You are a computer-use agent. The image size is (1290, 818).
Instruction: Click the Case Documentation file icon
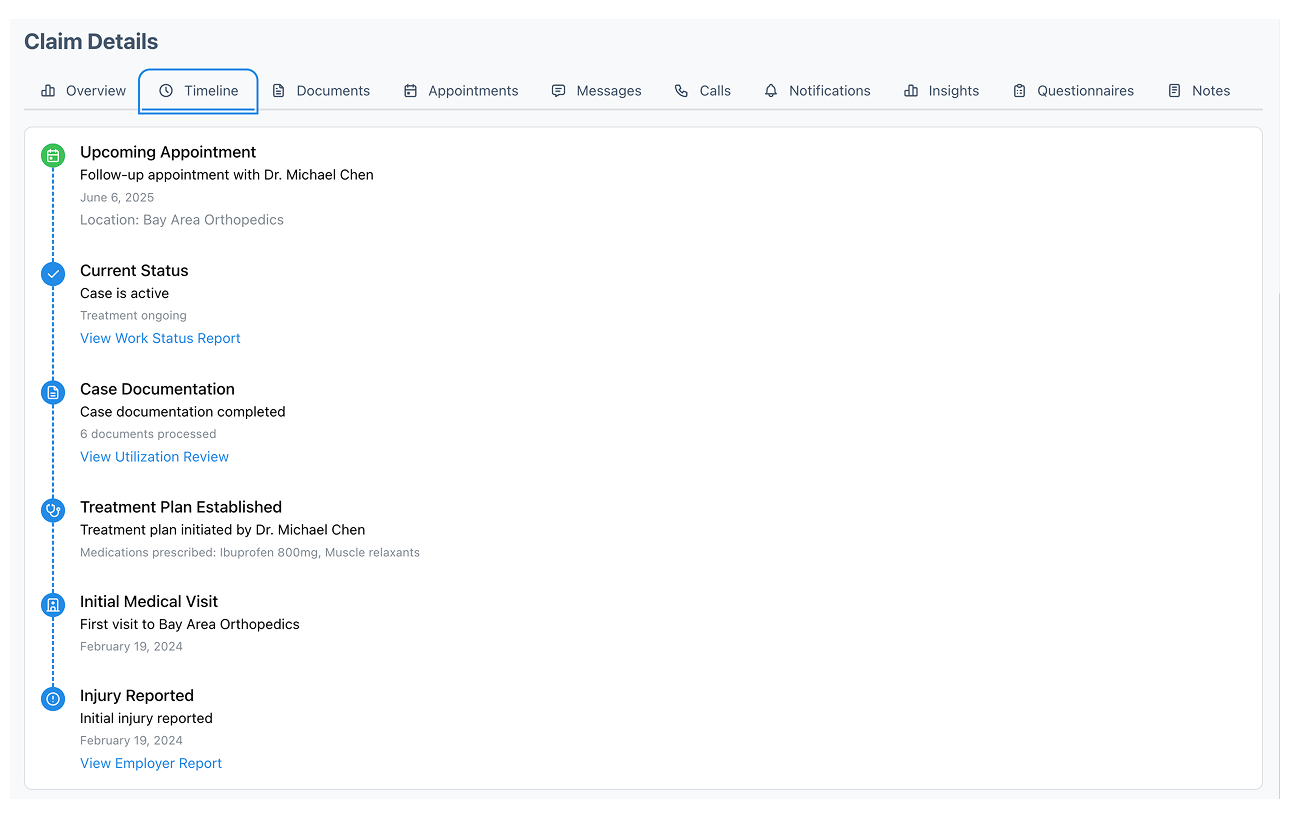pyautogui.click(x=53, y=392)
